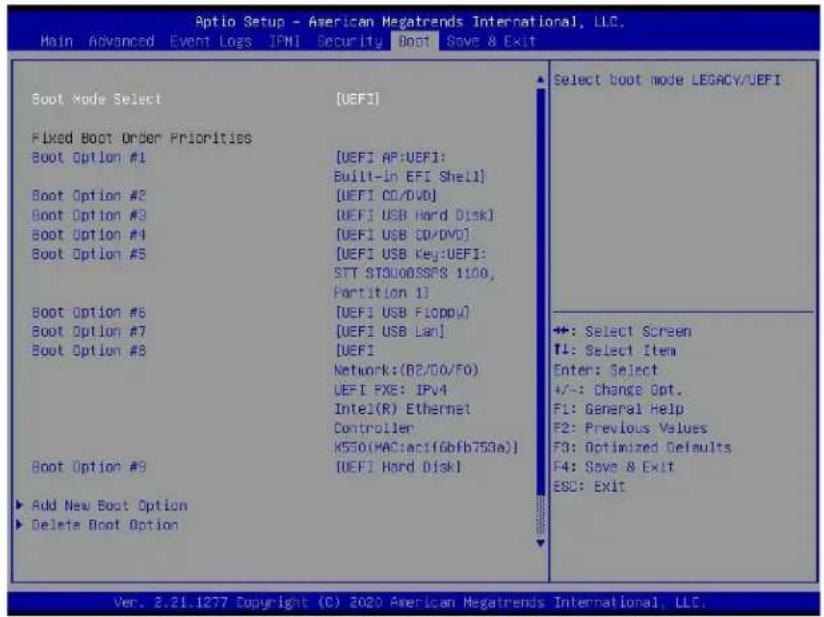Click the version copyright footer text

pyautogui.click(x=410, y=602)
